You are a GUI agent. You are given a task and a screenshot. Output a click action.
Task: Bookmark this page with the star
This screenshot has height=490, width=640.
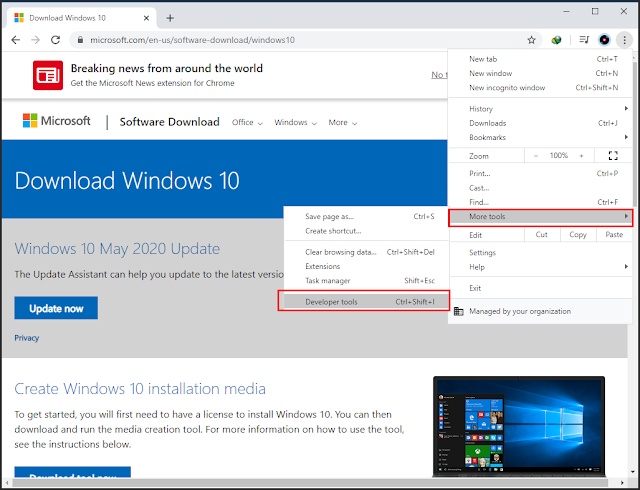[531, 40]
